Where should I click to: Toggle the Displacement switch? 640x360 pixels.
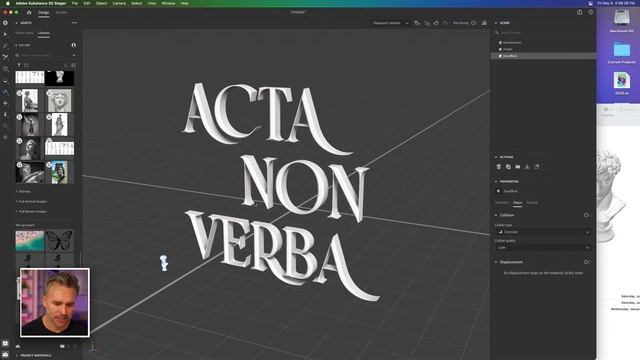click(x=587, y=262)
